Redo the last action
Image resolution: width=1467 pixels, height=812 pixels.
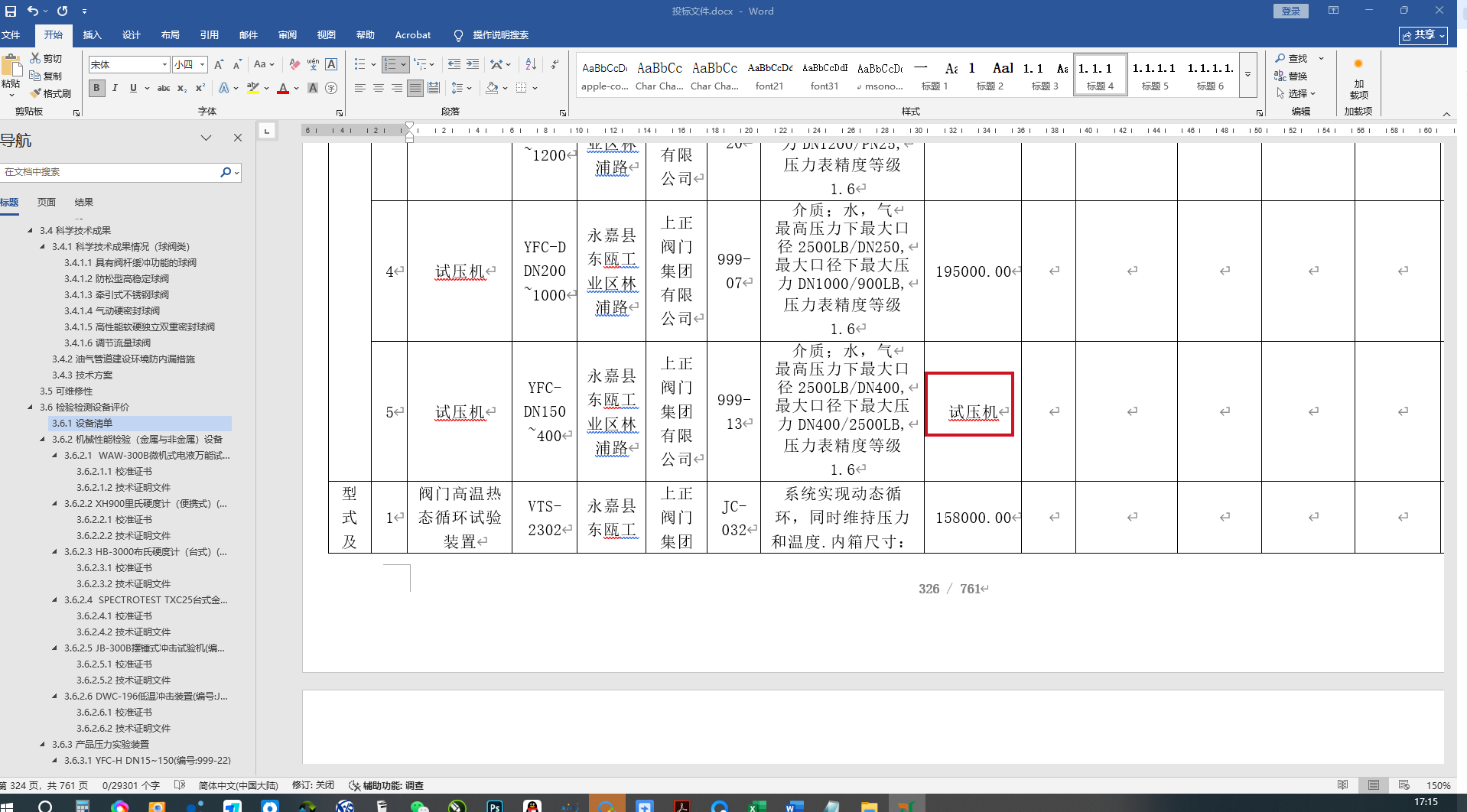click(63, 11)
